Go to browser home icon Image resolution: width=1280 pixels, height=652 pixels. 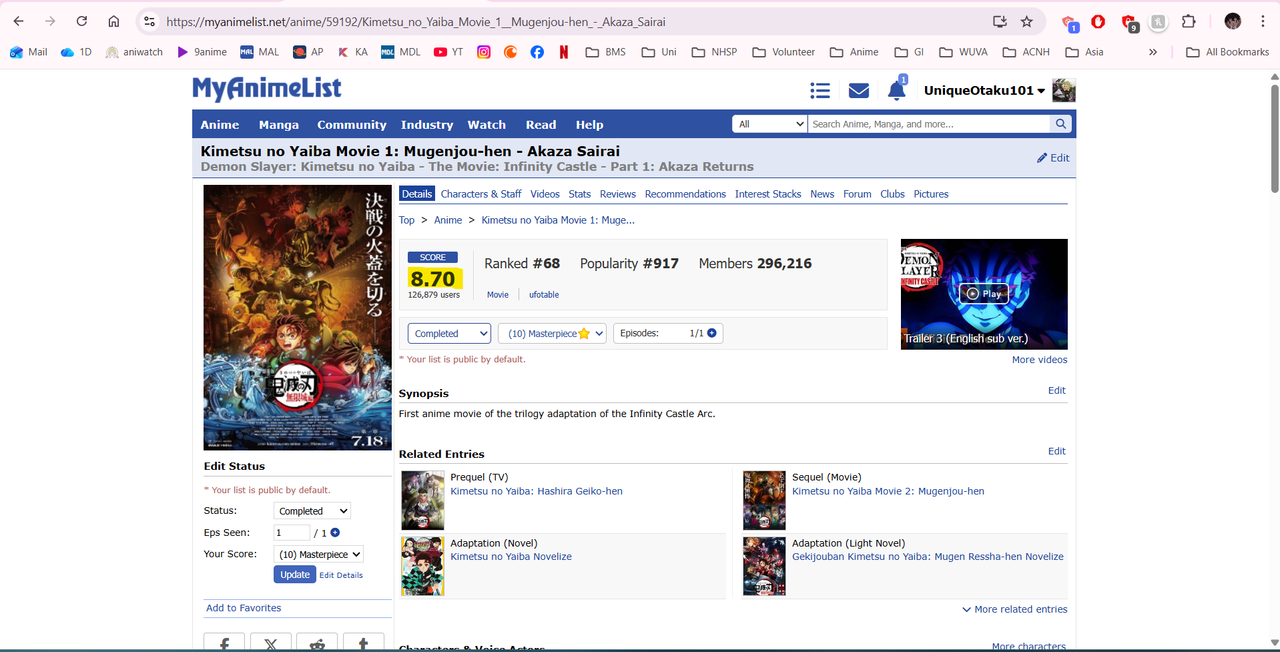[x=114, y=21]
